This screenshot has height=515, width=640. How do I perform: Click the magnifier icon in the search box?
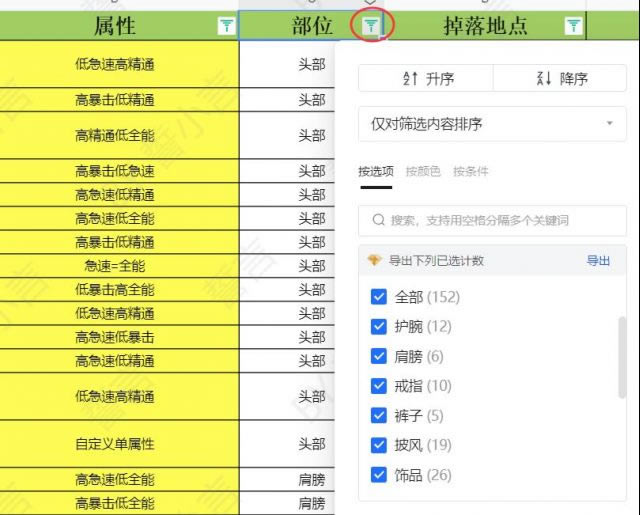pos(379,220)
